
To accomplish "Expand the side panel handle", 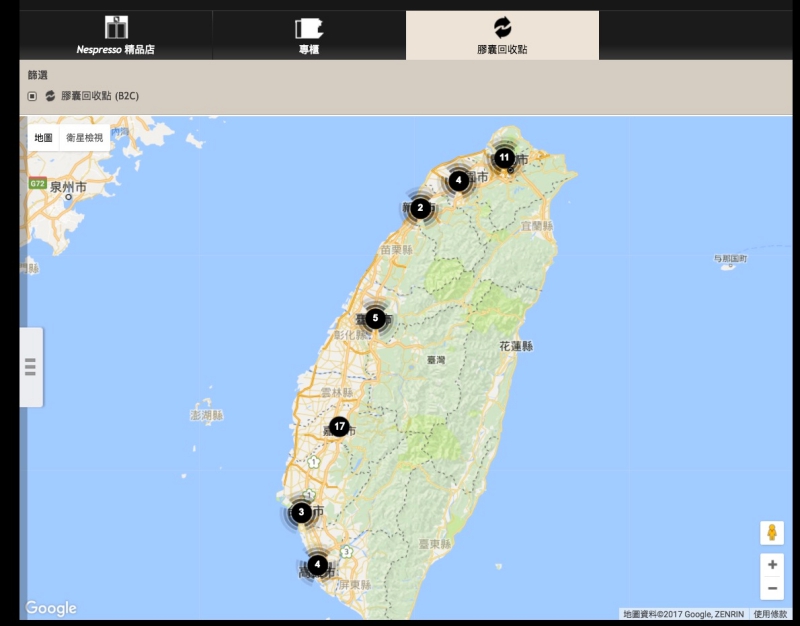I will 31,367.
